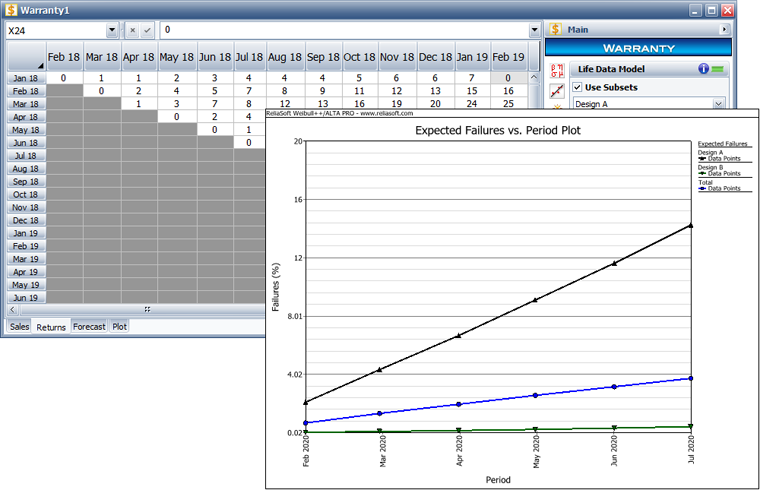Image resolution: width=760 pixels, height=490 pixels.
Task: Click the distribution parameters icon (β η σ μ)
Action: coord(557,70)
